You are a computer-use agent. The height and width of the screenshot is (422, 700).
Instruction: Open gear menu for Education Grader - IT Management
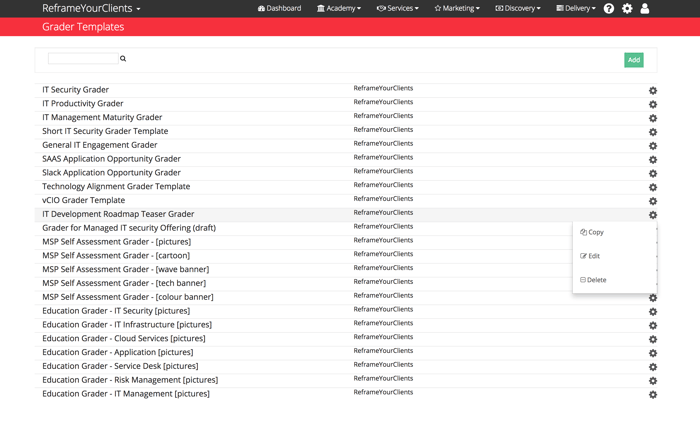click(653, 394)
